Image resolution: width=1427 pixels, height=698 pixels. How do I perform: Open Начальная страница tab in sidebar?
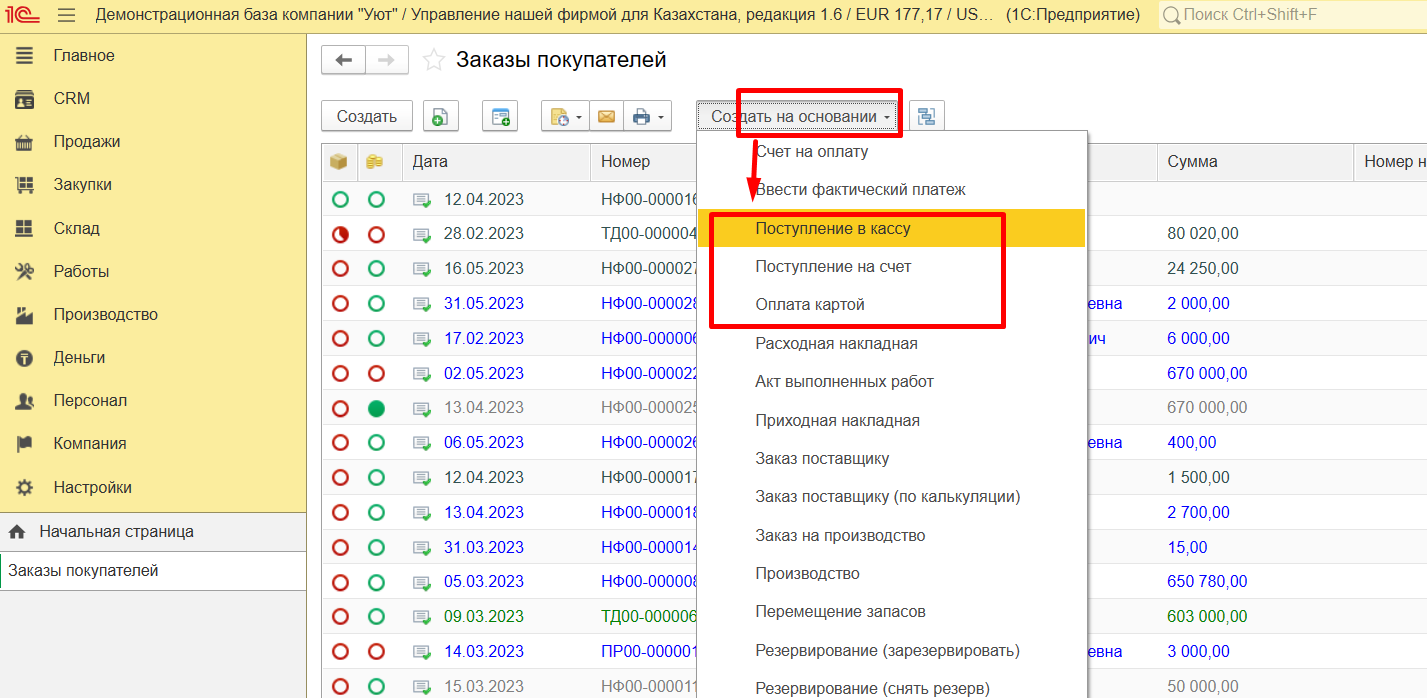click(x=116, y=532)
